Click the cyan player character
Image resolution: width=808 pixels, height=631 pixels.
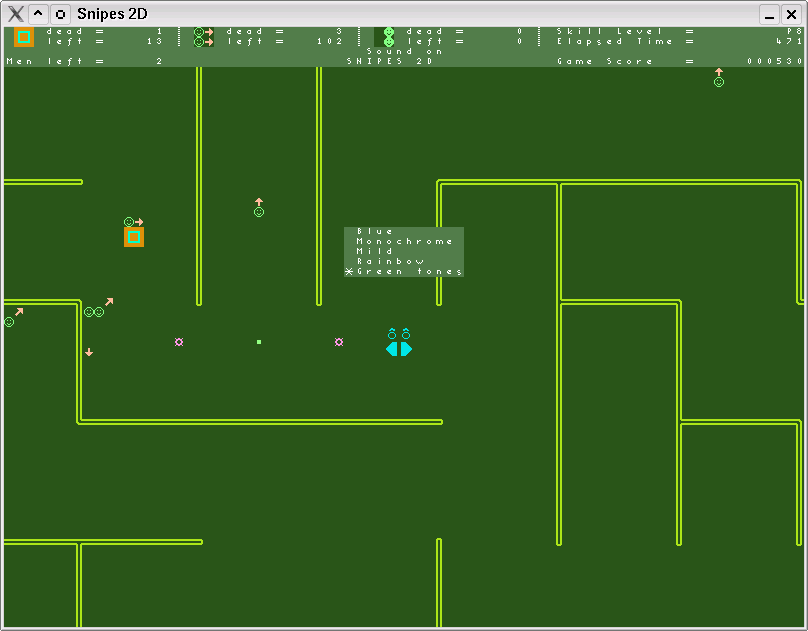[399, 342]
